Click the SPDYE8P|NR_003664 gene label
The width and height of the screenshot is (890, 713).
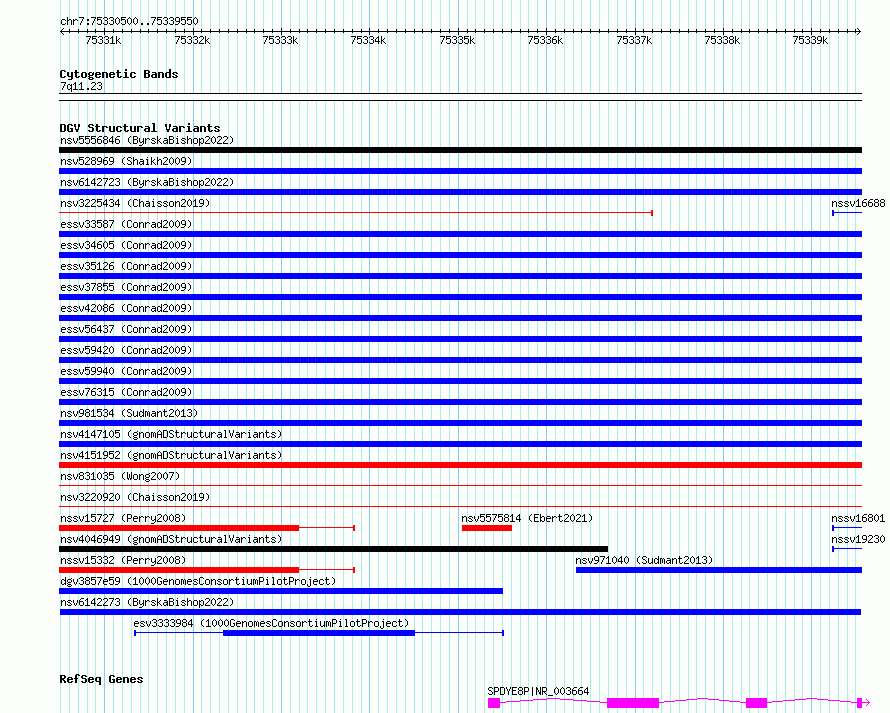point(538,691)
